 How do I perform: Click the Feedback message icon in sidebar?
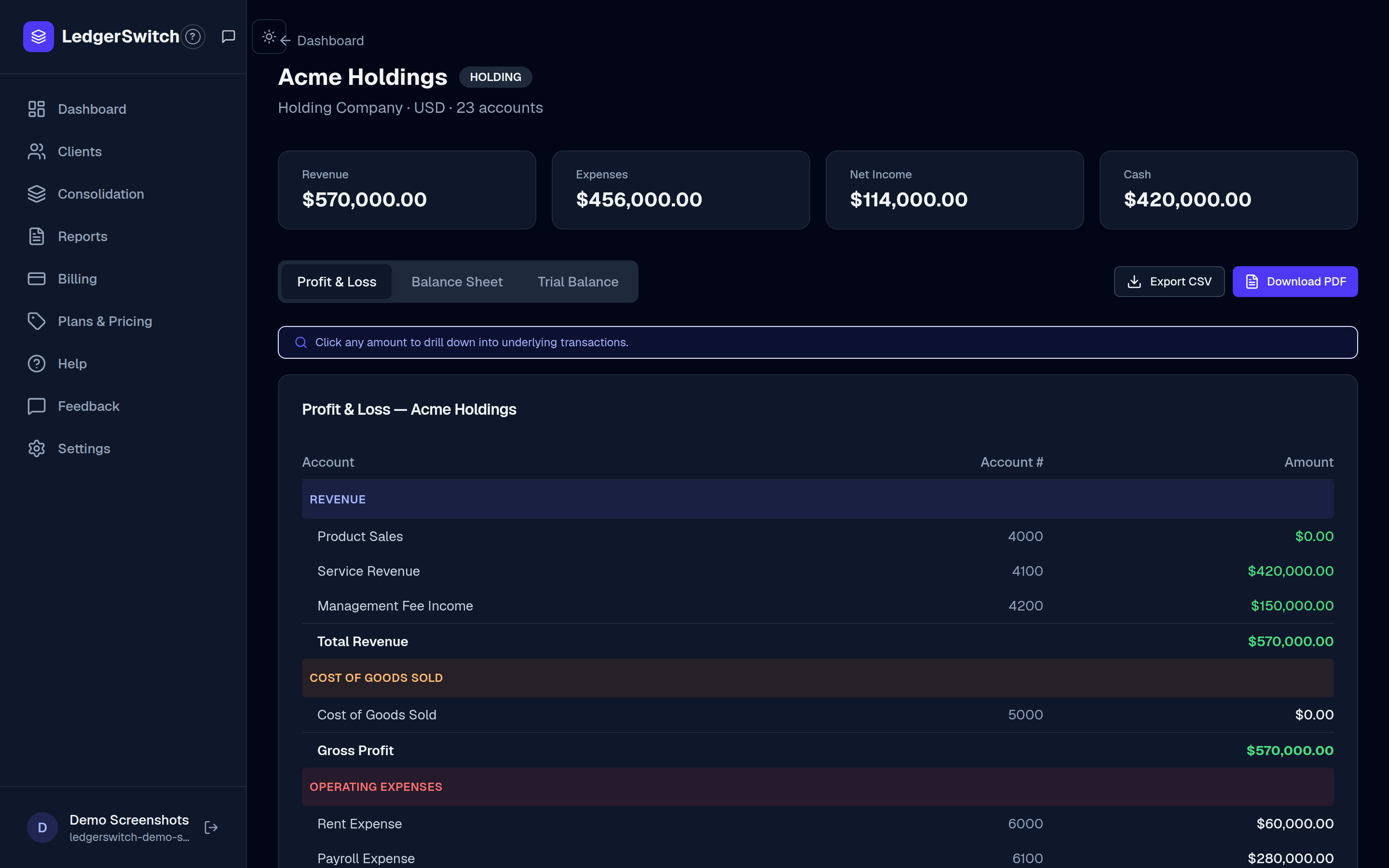pyautogui.click(x=37, y=407)
